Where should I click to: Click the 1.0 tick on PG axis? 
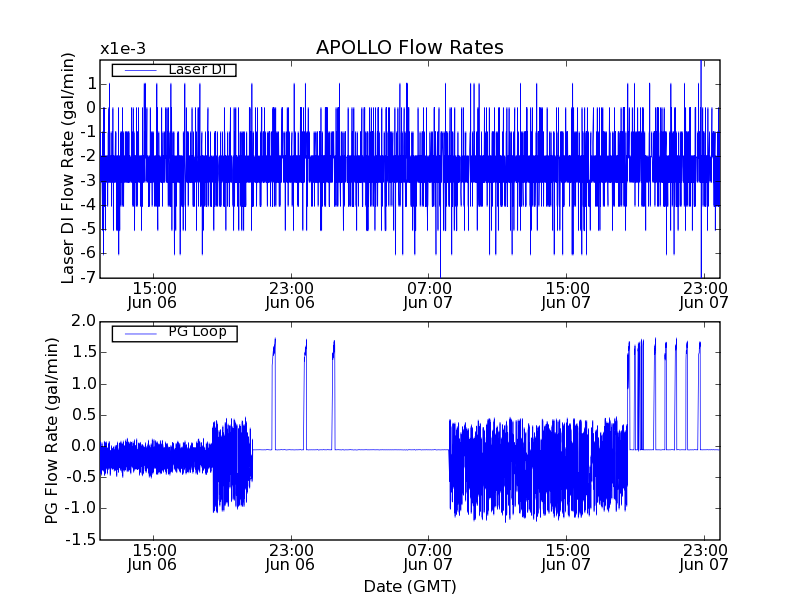click(x=84, y=384)
